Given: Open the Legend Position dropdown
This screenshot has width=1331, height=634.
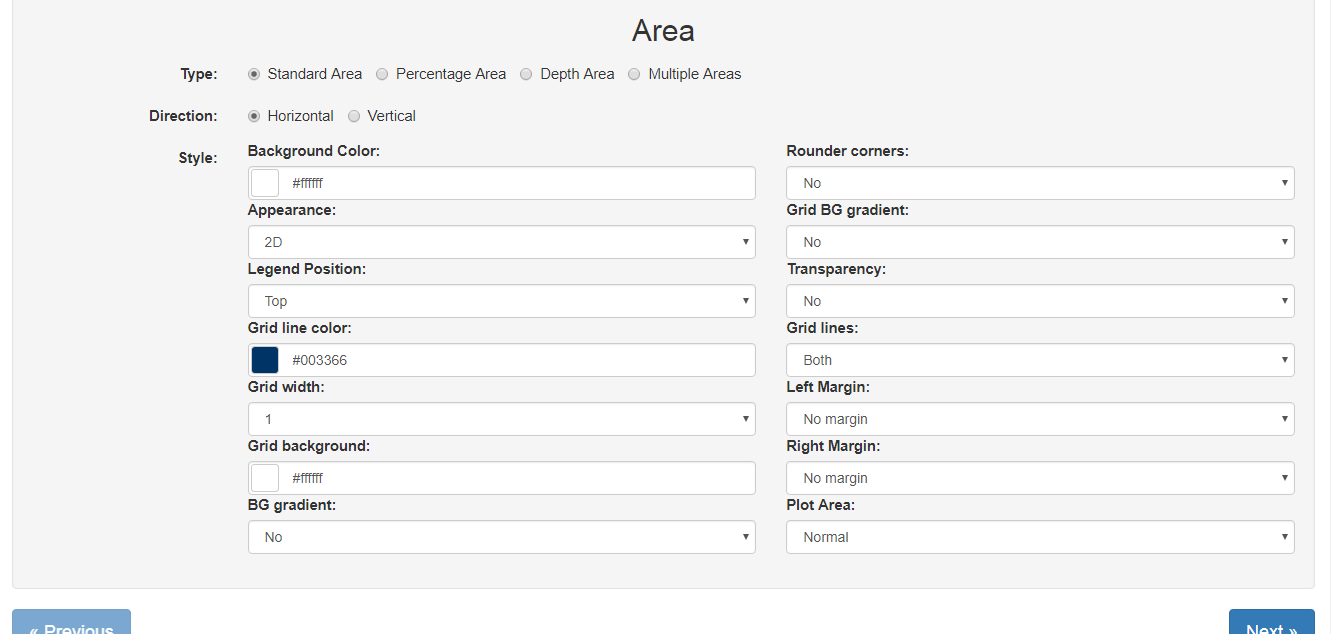Looking at the screenshot, I should 501,301.
